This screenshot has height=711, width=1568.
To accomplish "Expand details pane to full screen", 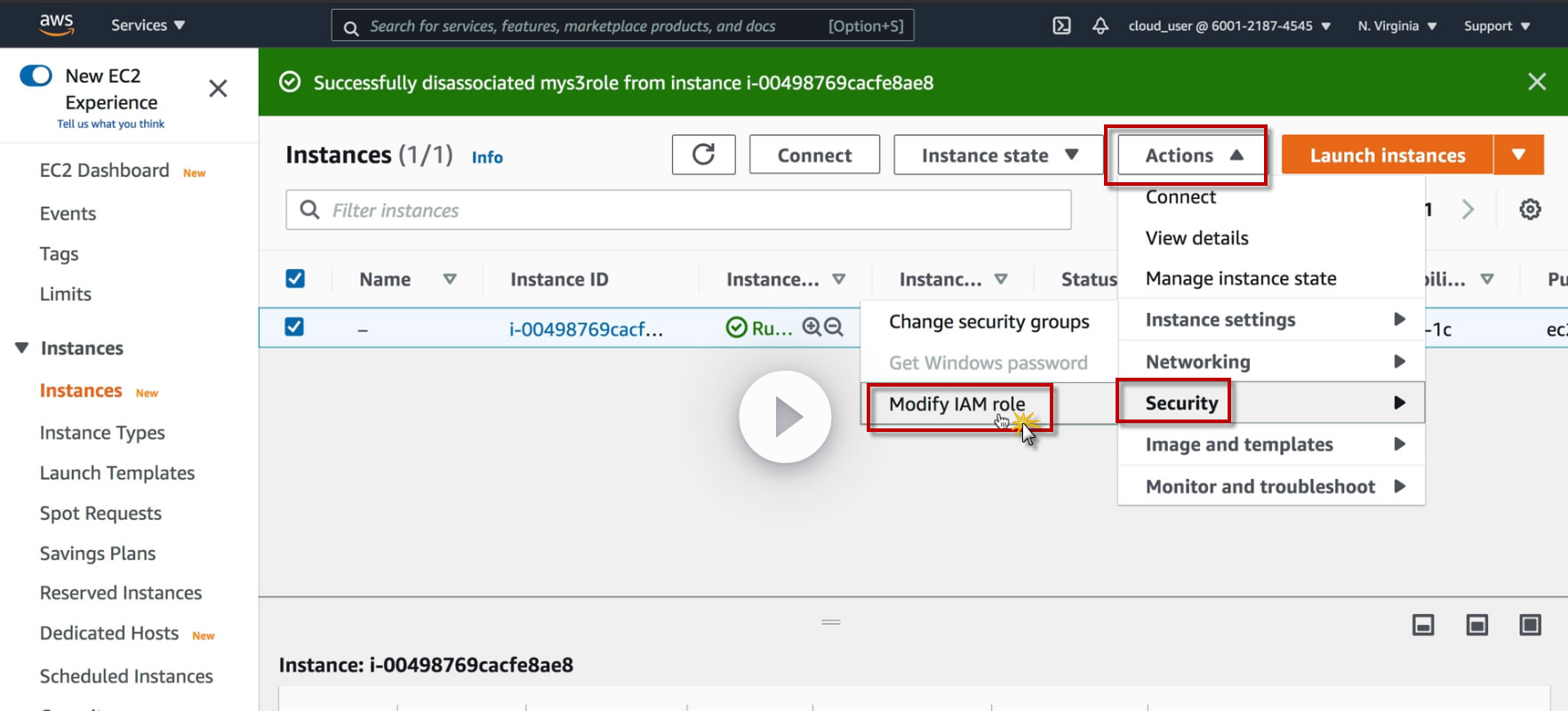I will click(x=1531, y=625).
